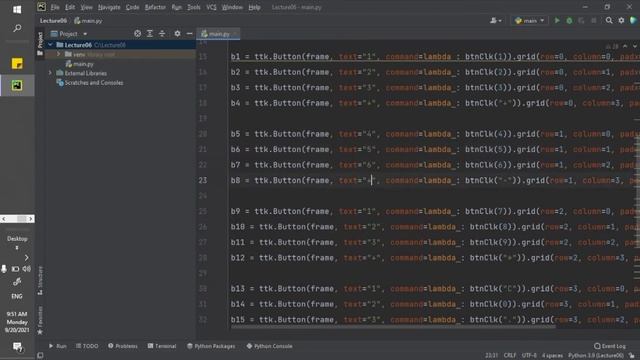640x360 pixels.
Task: Open the Window menu
Action: 232,7
